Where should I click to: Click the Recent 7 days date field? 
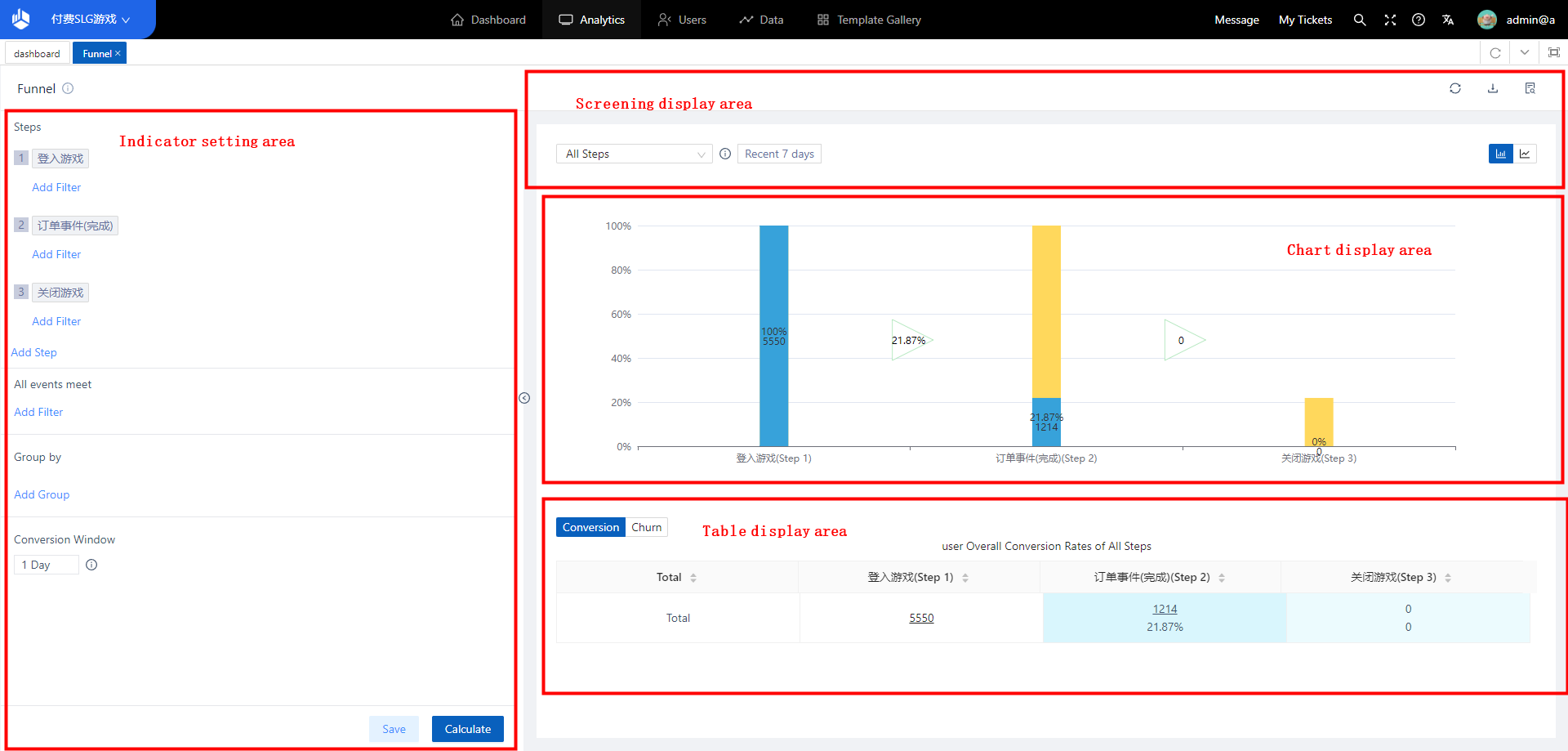tap(779, 154)
